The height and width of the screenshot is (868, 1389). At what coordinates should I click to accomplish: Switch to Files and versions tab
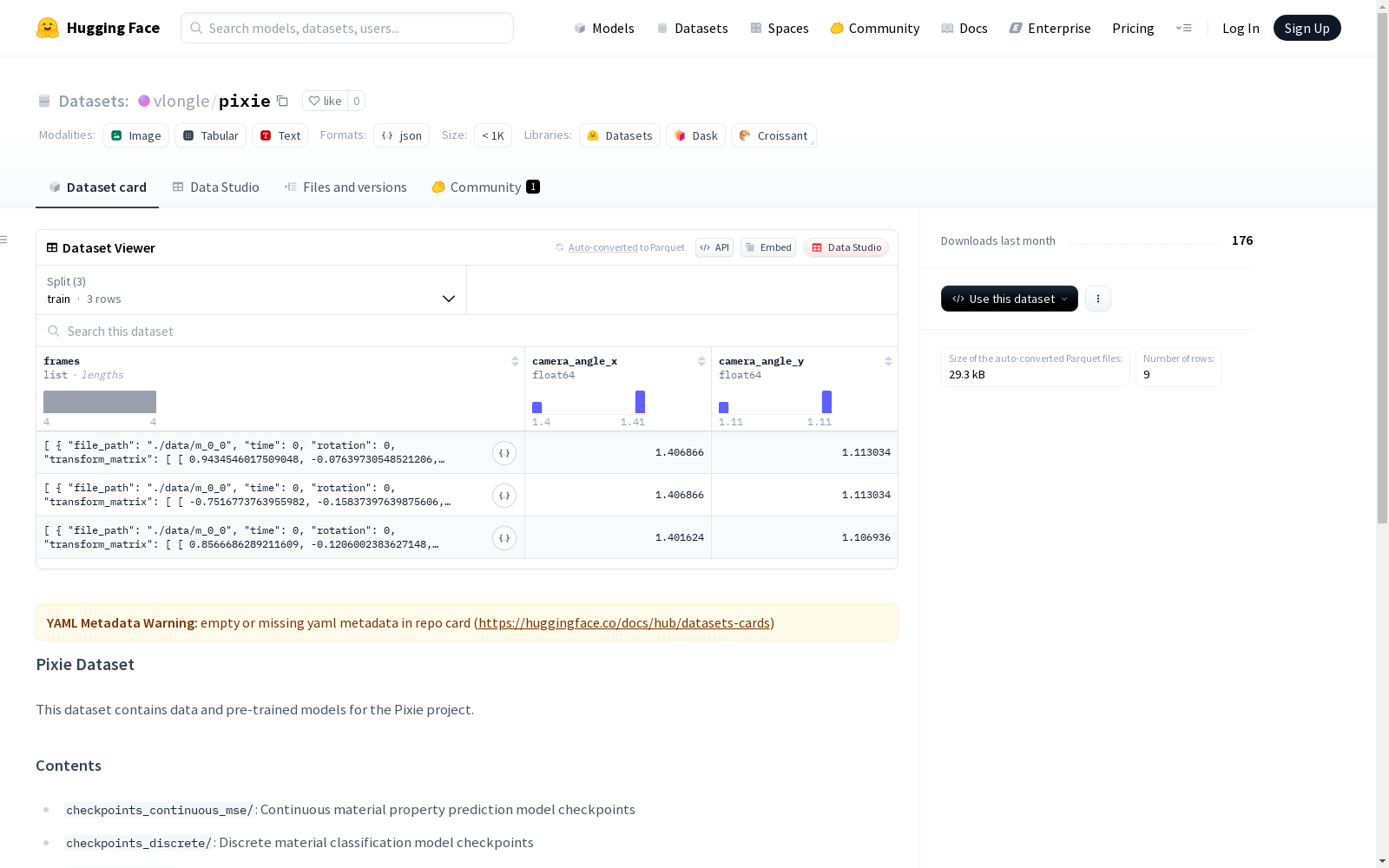pyautogui.click(x=346, y=187)
